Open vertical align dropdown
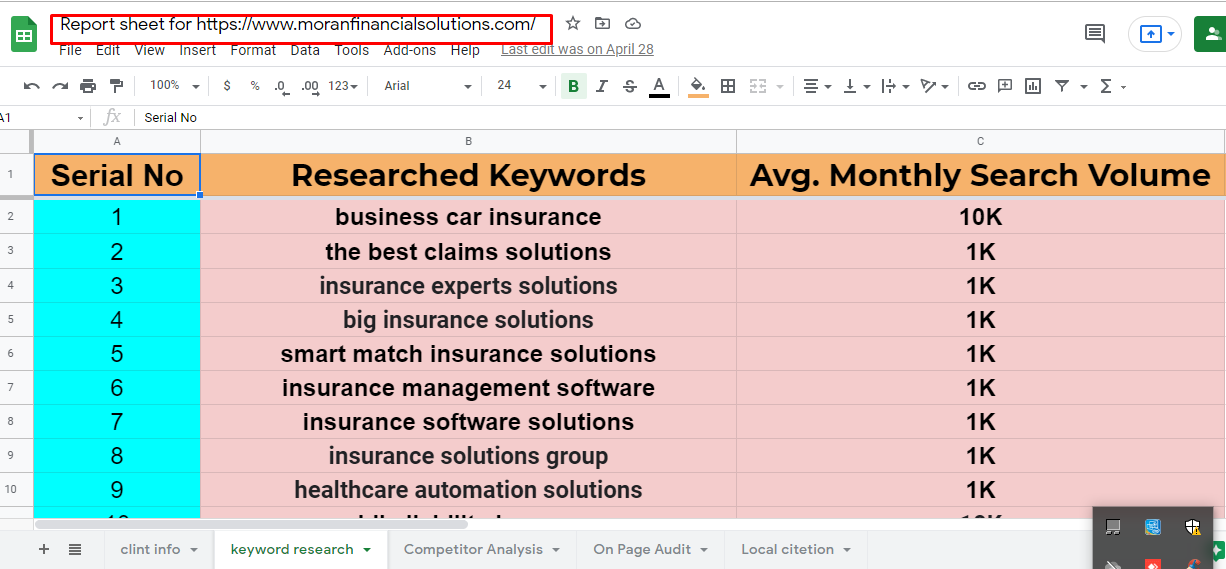The image size is (1226, 569). click(856, 86)
